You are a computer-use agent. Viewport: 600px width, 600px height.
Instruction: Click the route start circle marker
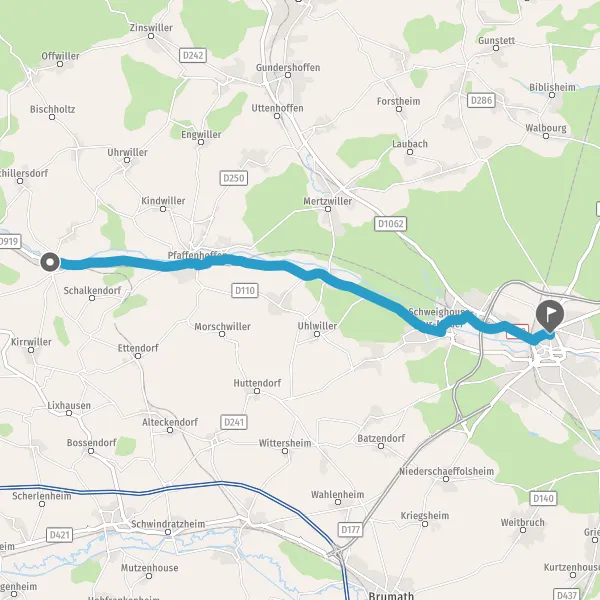[x=50, y=262]
